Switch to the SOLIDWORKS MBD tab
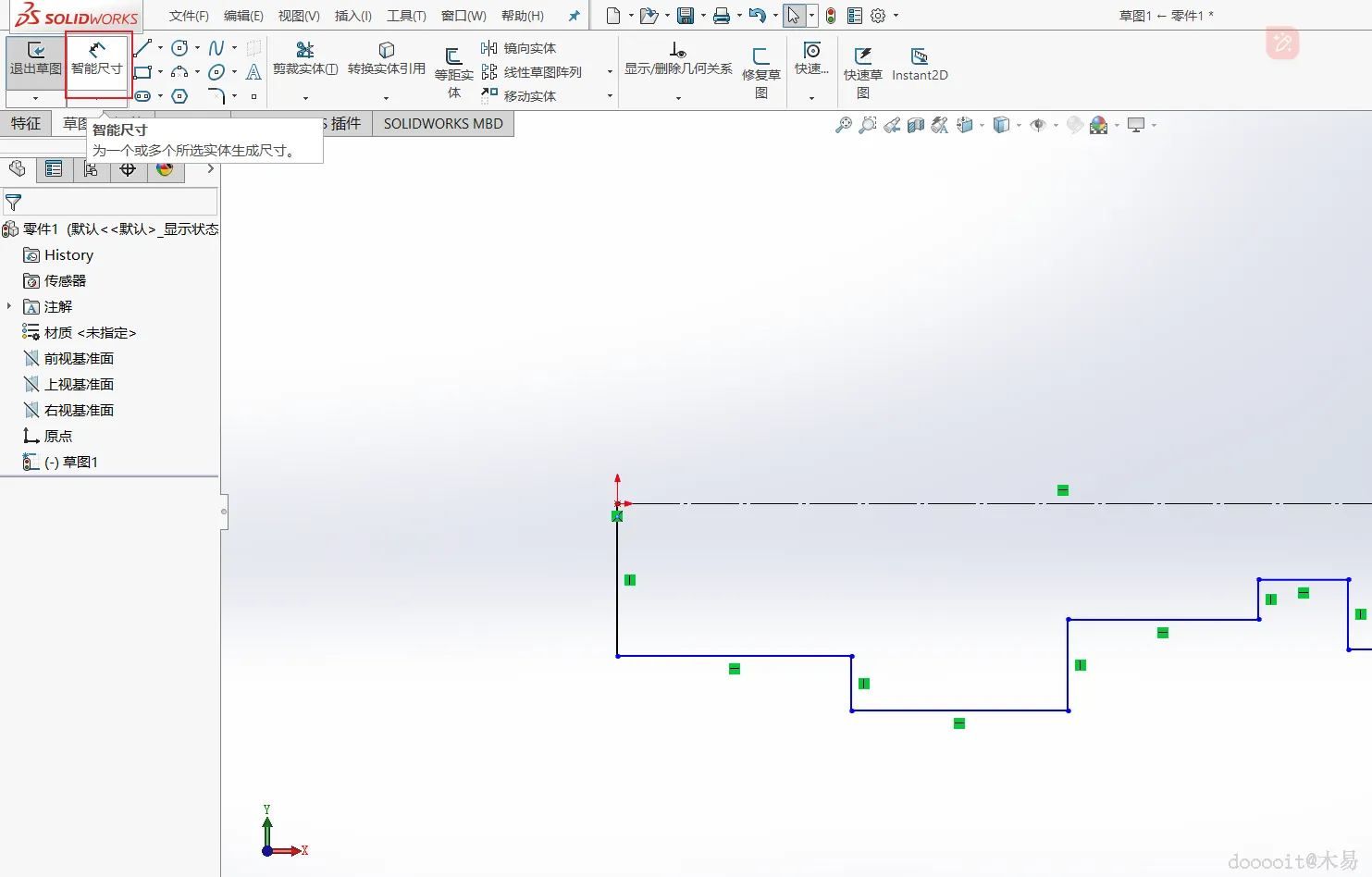This screenshot has height=877, width=1372. point(443,124)
